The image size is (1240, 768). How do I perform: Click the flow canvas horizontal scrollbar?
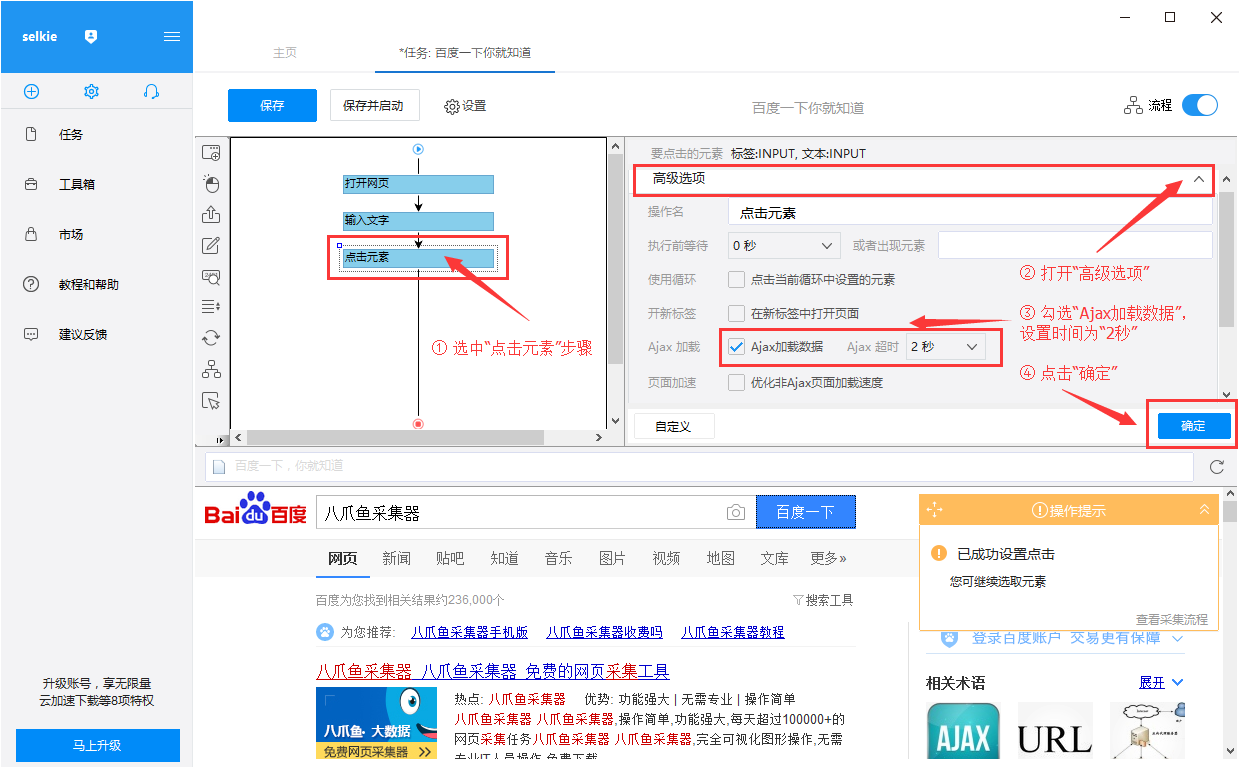(x=395, y=437)
